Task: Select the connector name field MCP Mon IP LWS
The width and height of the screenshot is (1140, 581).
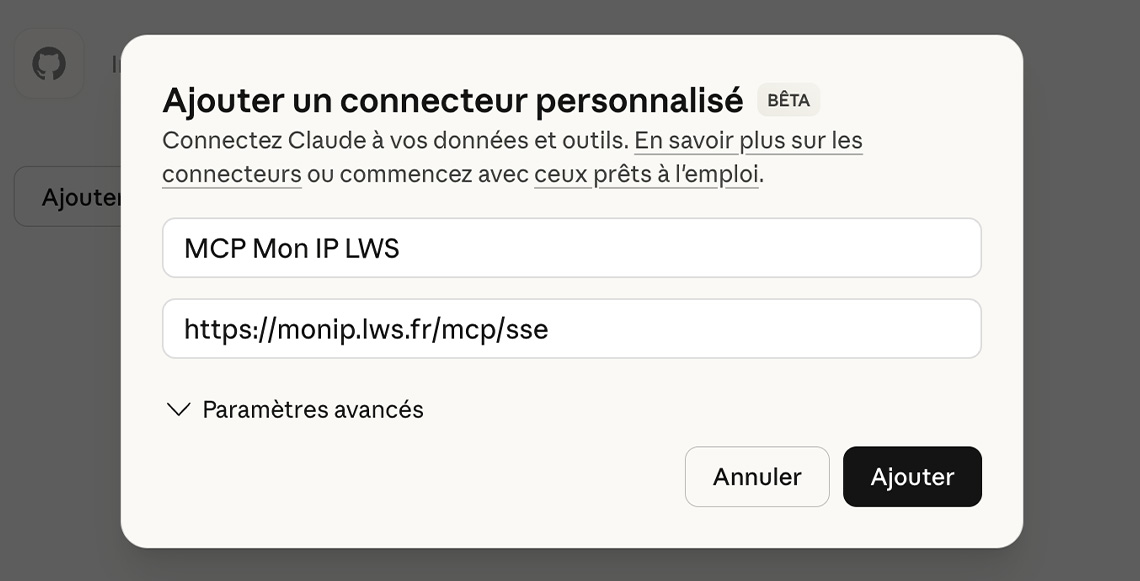Action: (x=571, y=247)
